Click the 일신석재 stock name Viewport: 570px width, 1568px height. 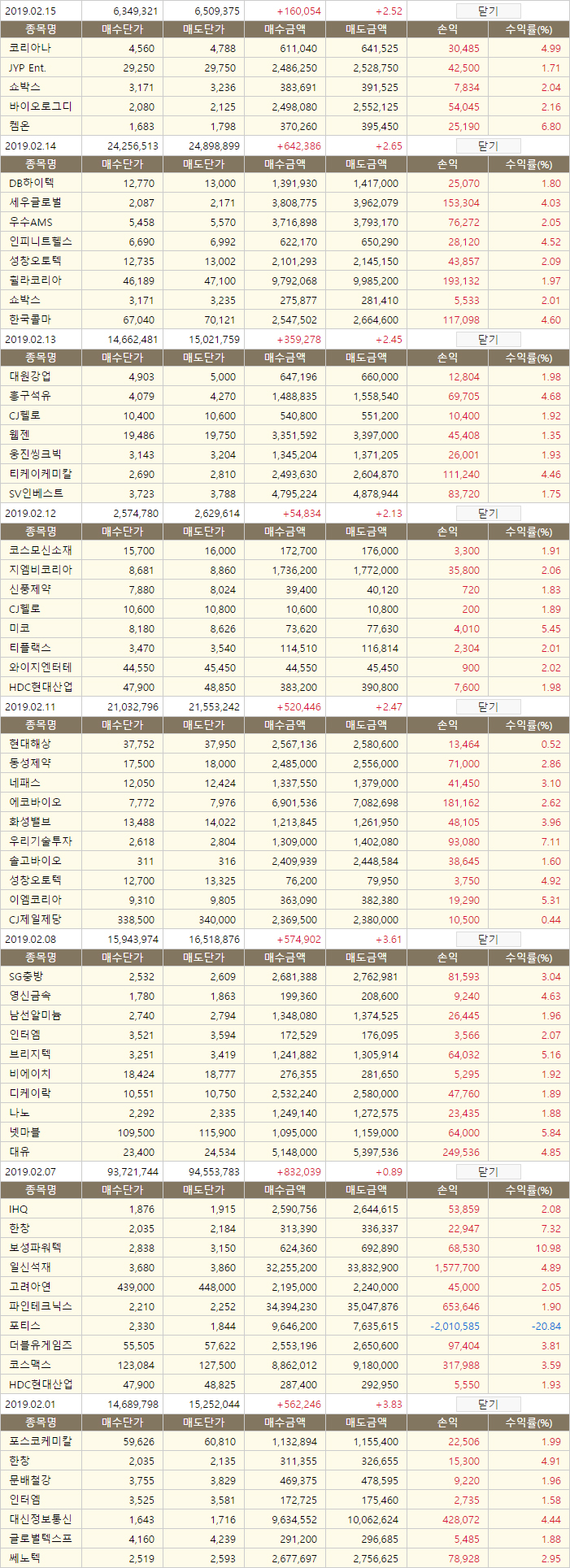pyautogui.click(x=30, y=1267)
